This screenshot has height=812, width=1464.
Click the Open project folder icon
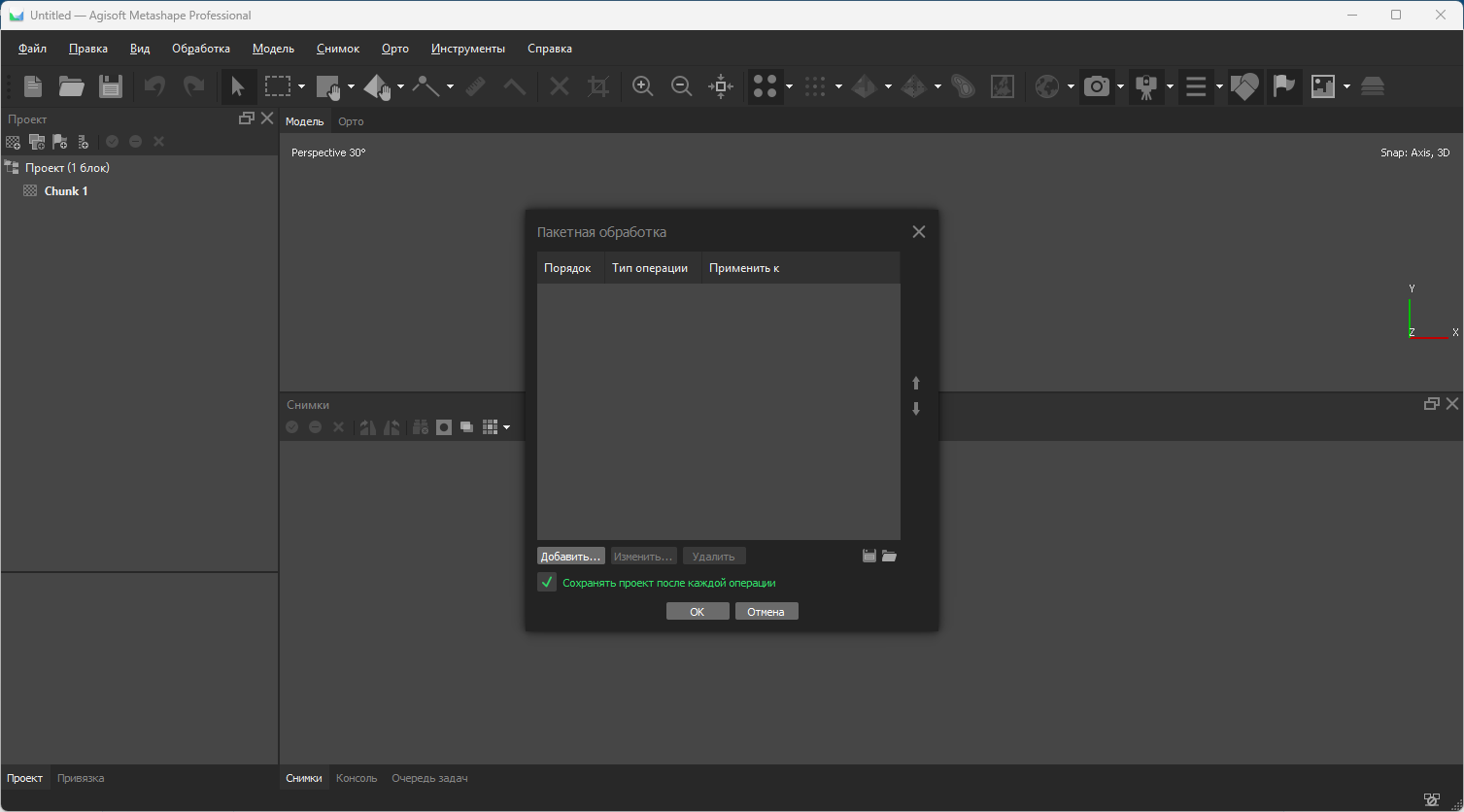71,86
